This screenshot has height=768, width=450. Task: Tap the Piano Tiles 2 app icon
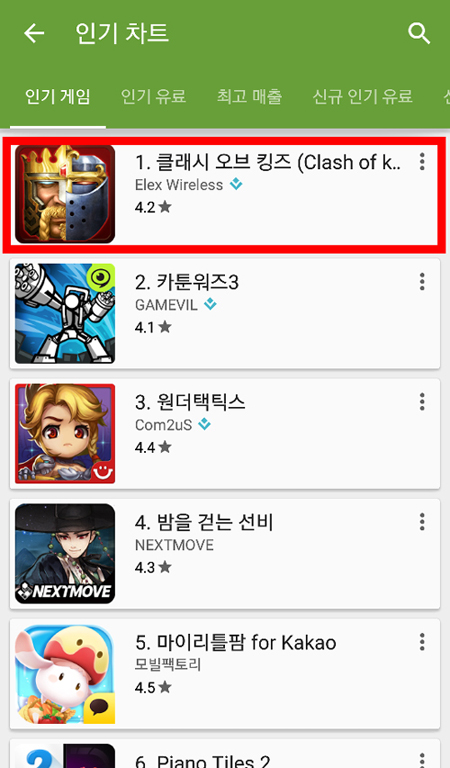click(65, 756)
